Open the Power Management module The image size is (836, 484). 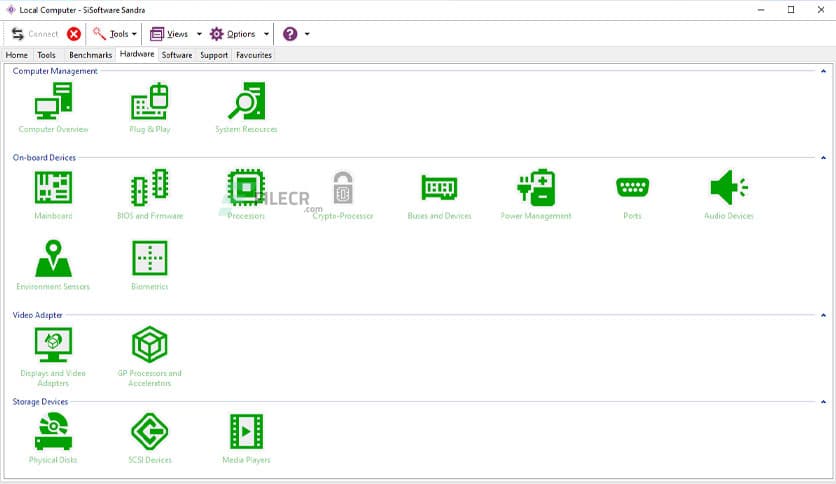(536, 195)
